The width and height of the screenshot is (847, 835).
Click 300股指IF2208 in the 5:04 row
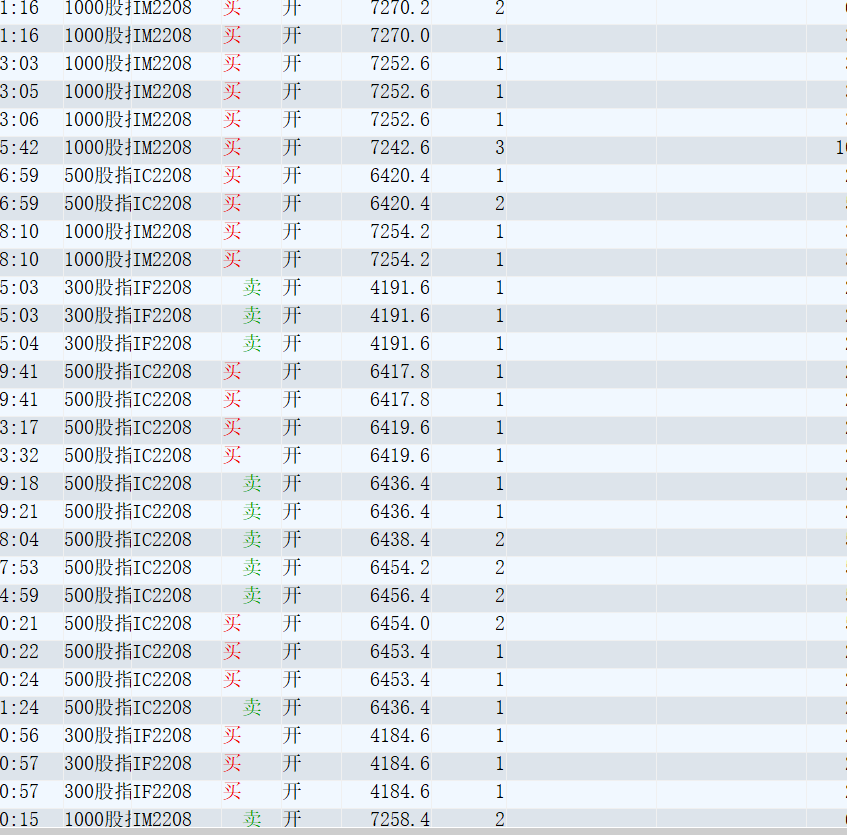pyautogui.click(x=128, y=344)
